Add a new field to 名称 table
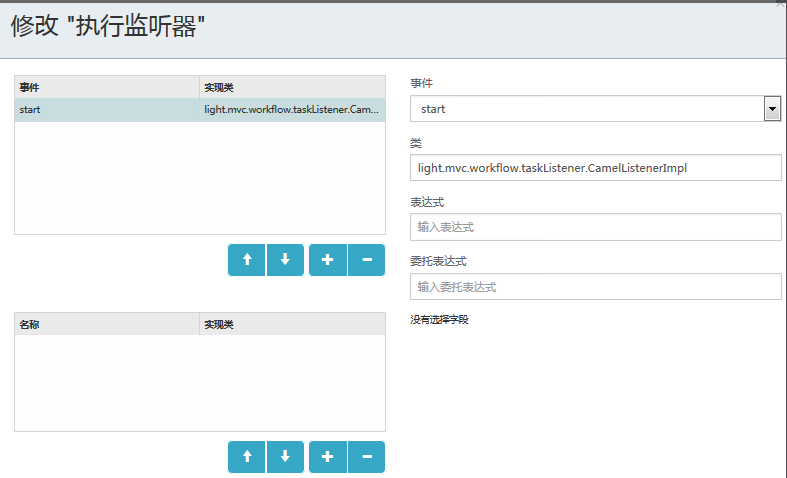This screenshot has height=478, width=787. tap(328, 457)
